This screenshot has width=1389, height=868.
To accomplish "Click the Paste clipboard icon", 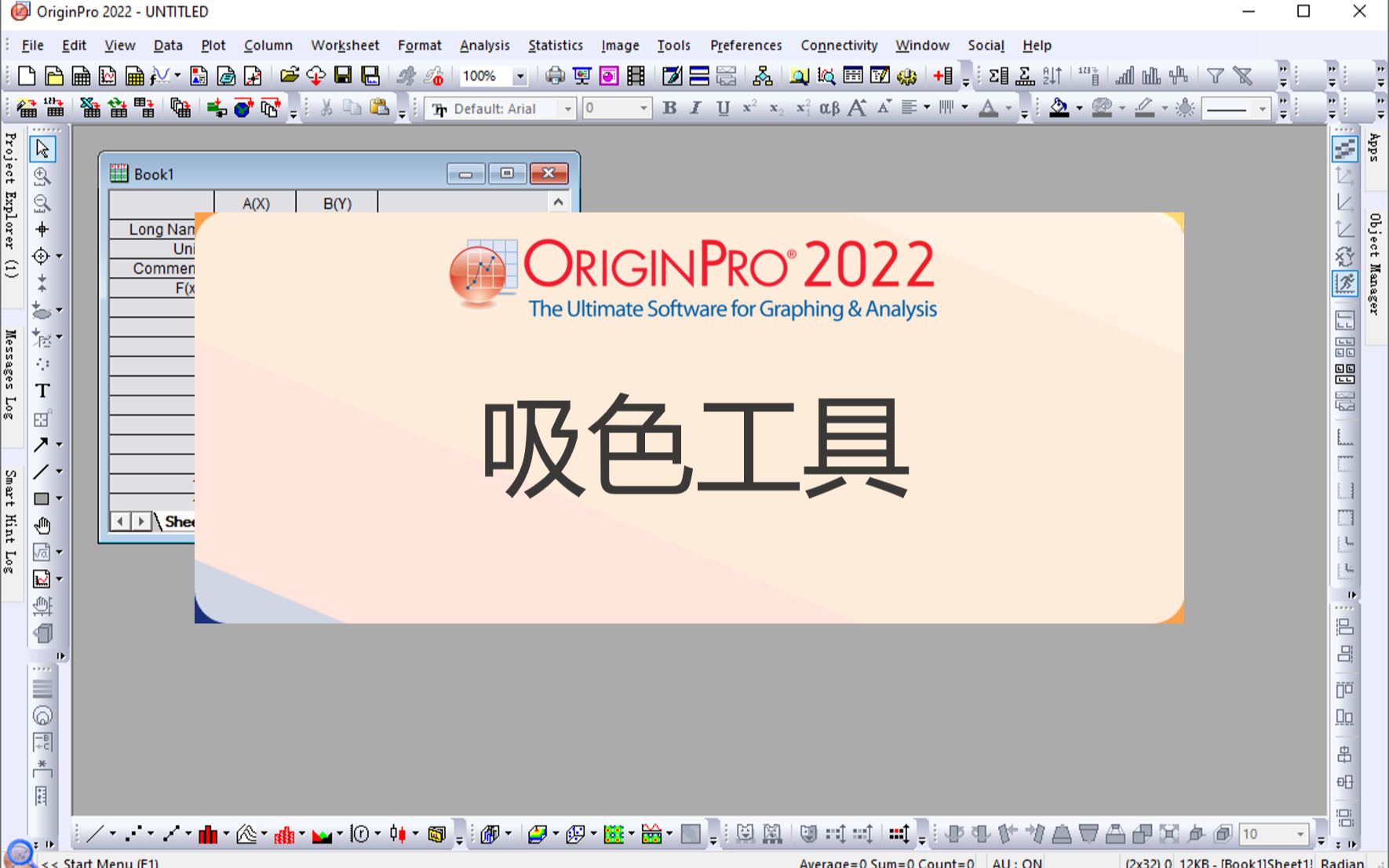I will point(380,108).
